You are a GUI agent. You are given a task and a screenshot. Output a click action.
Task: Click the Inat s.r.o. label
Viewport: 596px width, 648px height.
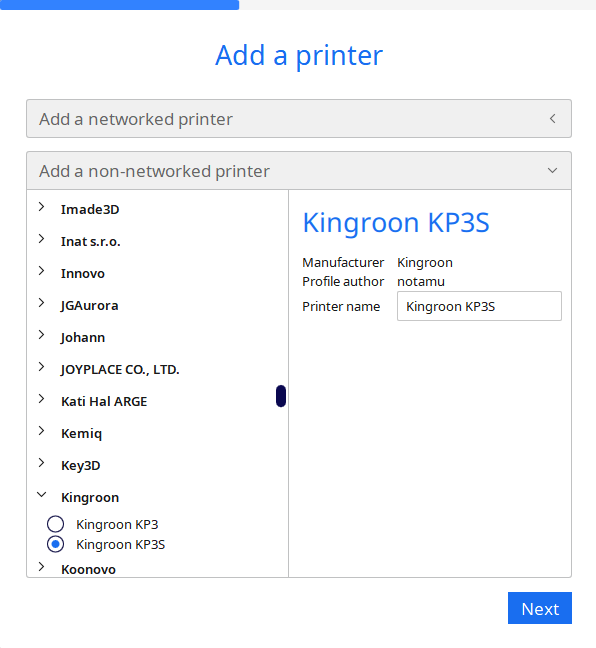[x=91, y=241]
